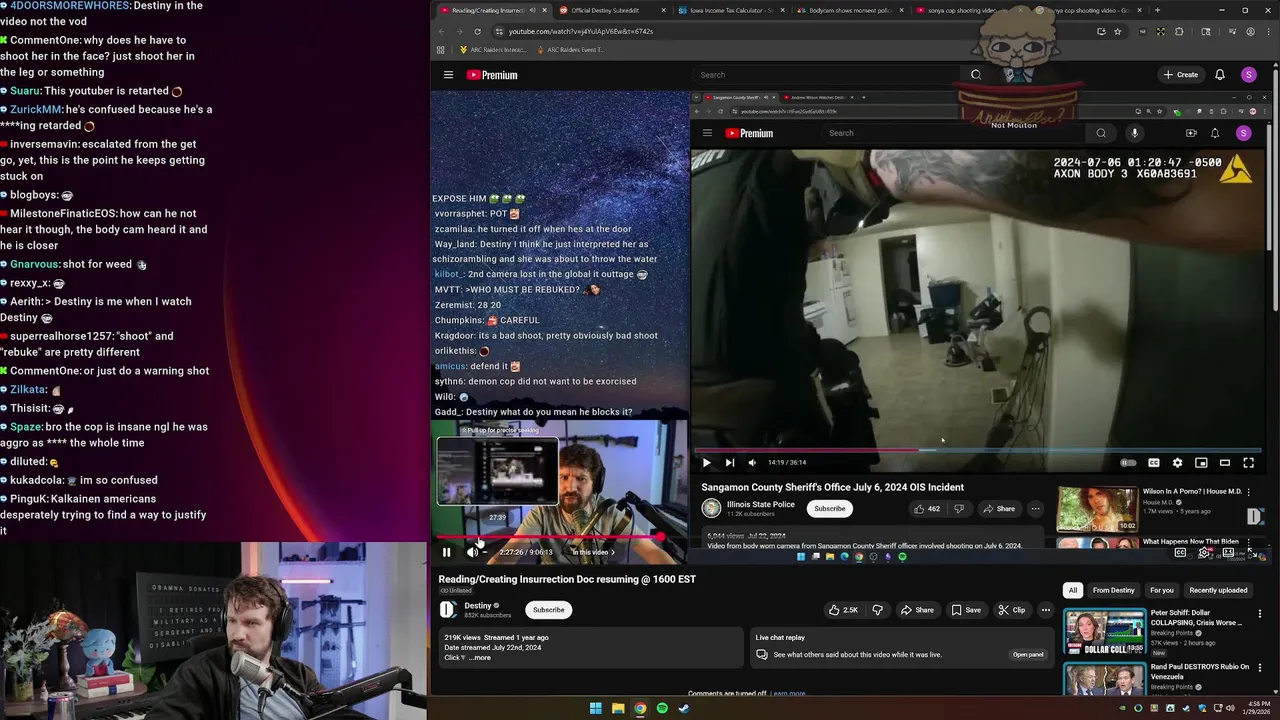Enter fullscreen on embedded bodycam player
Viewport: 1280px width, 720px height.
(x=1248, y=463)
